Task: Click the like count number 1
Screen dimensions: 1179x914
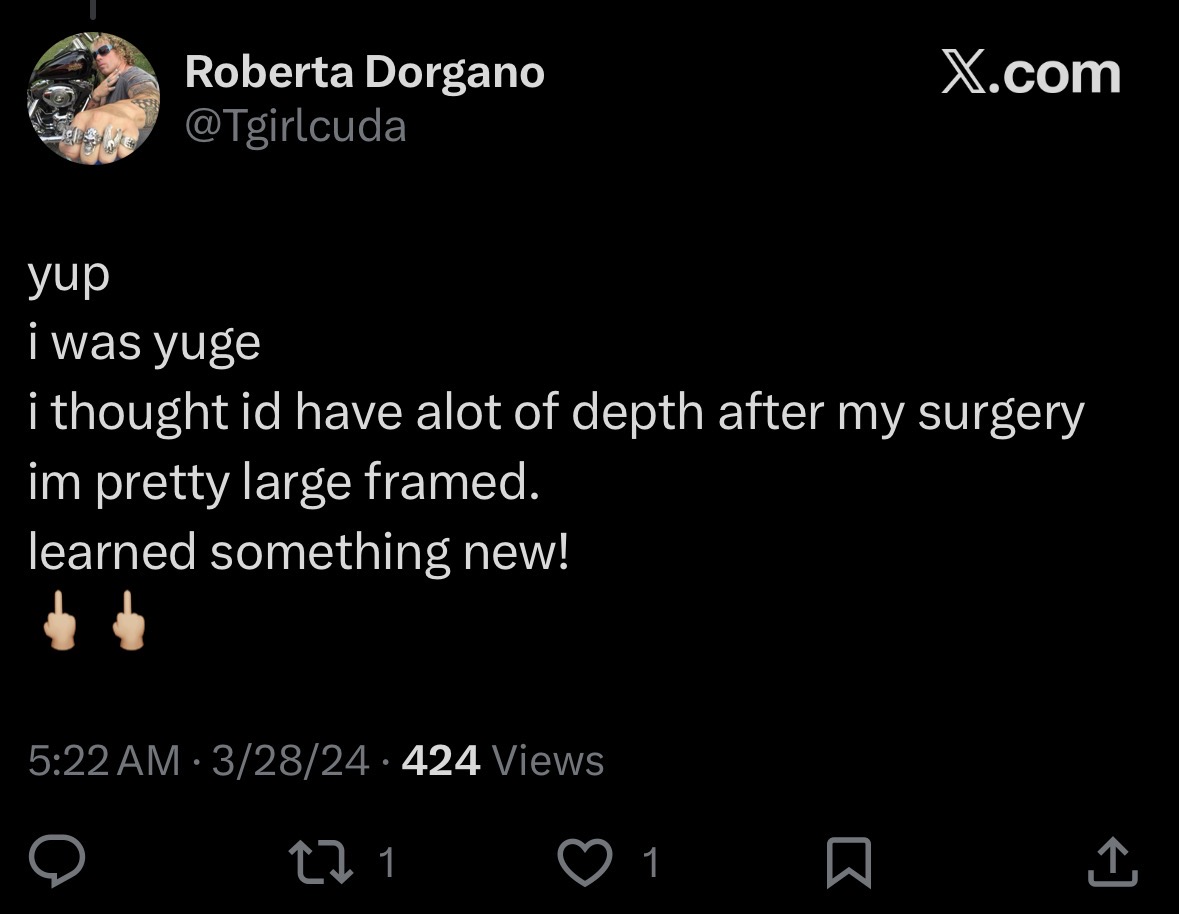Action: [x=651, y=862]
